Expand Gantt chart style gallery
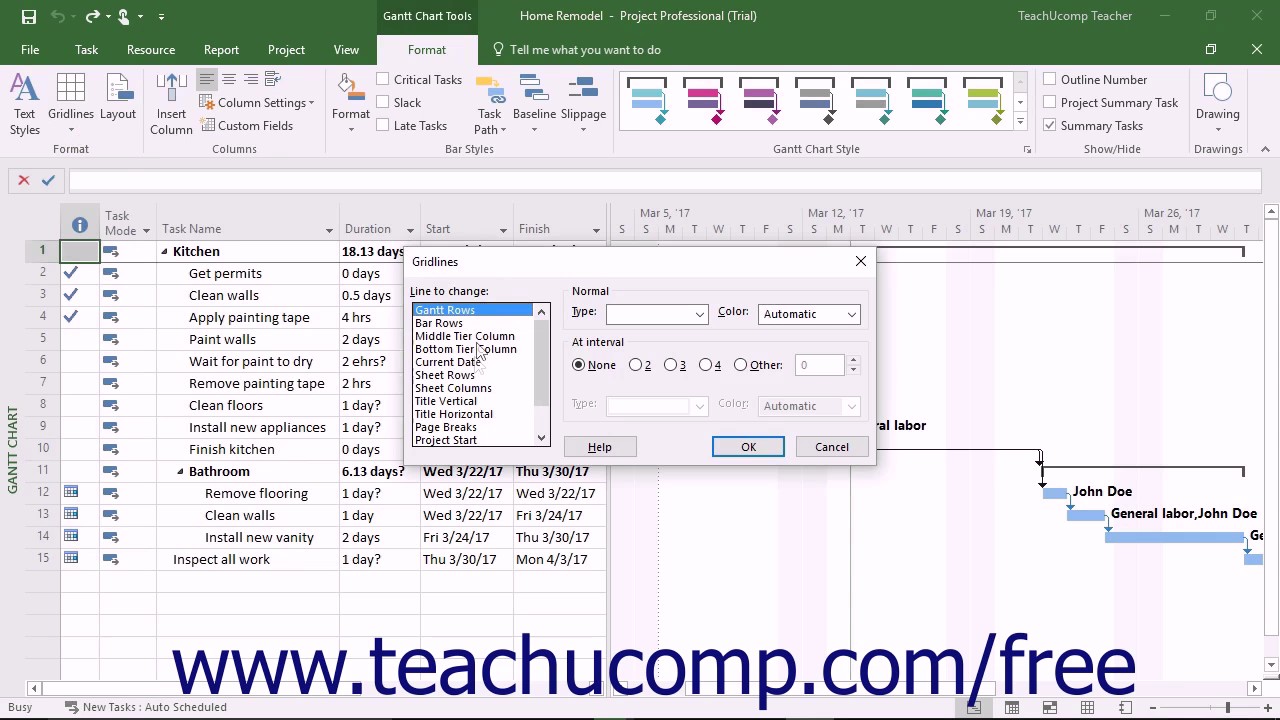This screenshot has height=720, width=1280. tap(1020, 122)
